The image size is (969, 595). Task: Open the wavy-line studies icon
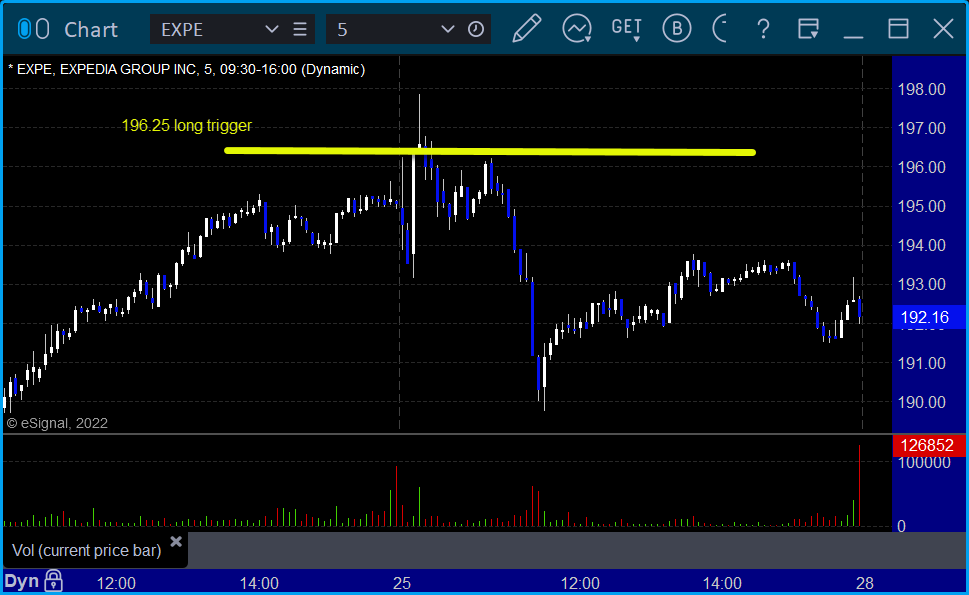pyautogui.click(x=577, y=29)
